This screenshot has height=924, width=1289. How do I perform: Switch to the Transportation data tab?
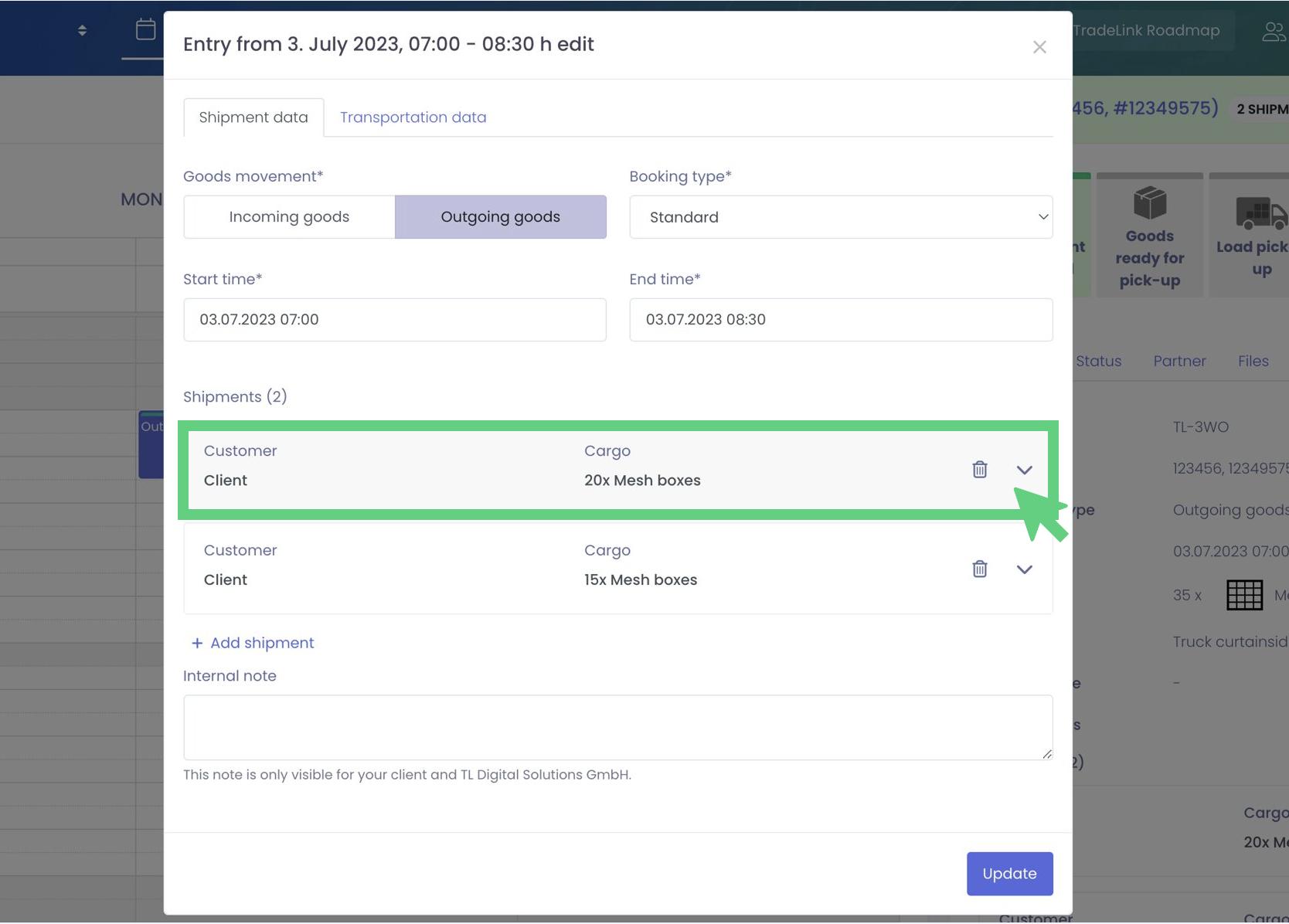pyautogui.click(x=413, y=117)
